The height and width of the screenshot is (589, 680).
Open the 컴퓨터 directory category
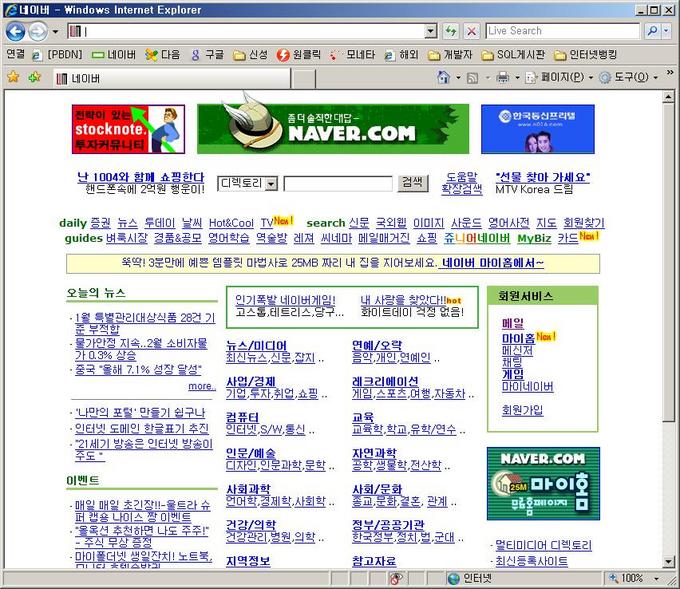(x=242, y=417)
